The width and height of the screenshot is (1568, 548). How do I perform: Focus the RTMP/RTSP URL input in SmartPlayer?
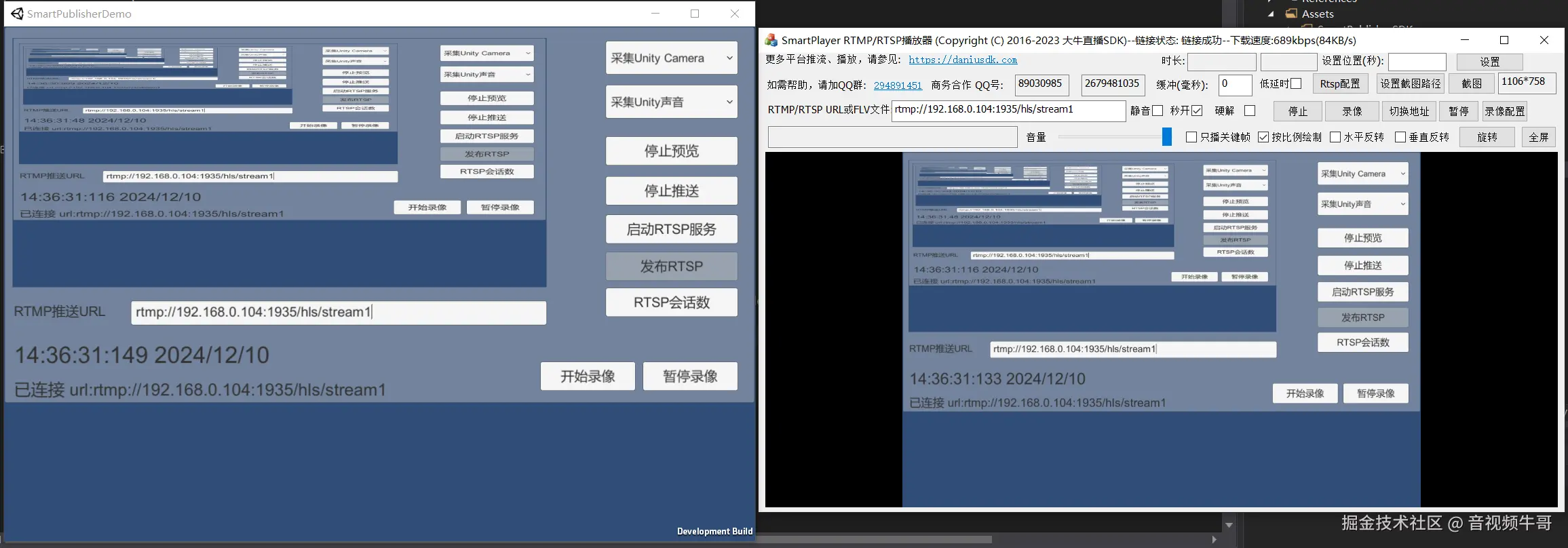(1008, 111)
